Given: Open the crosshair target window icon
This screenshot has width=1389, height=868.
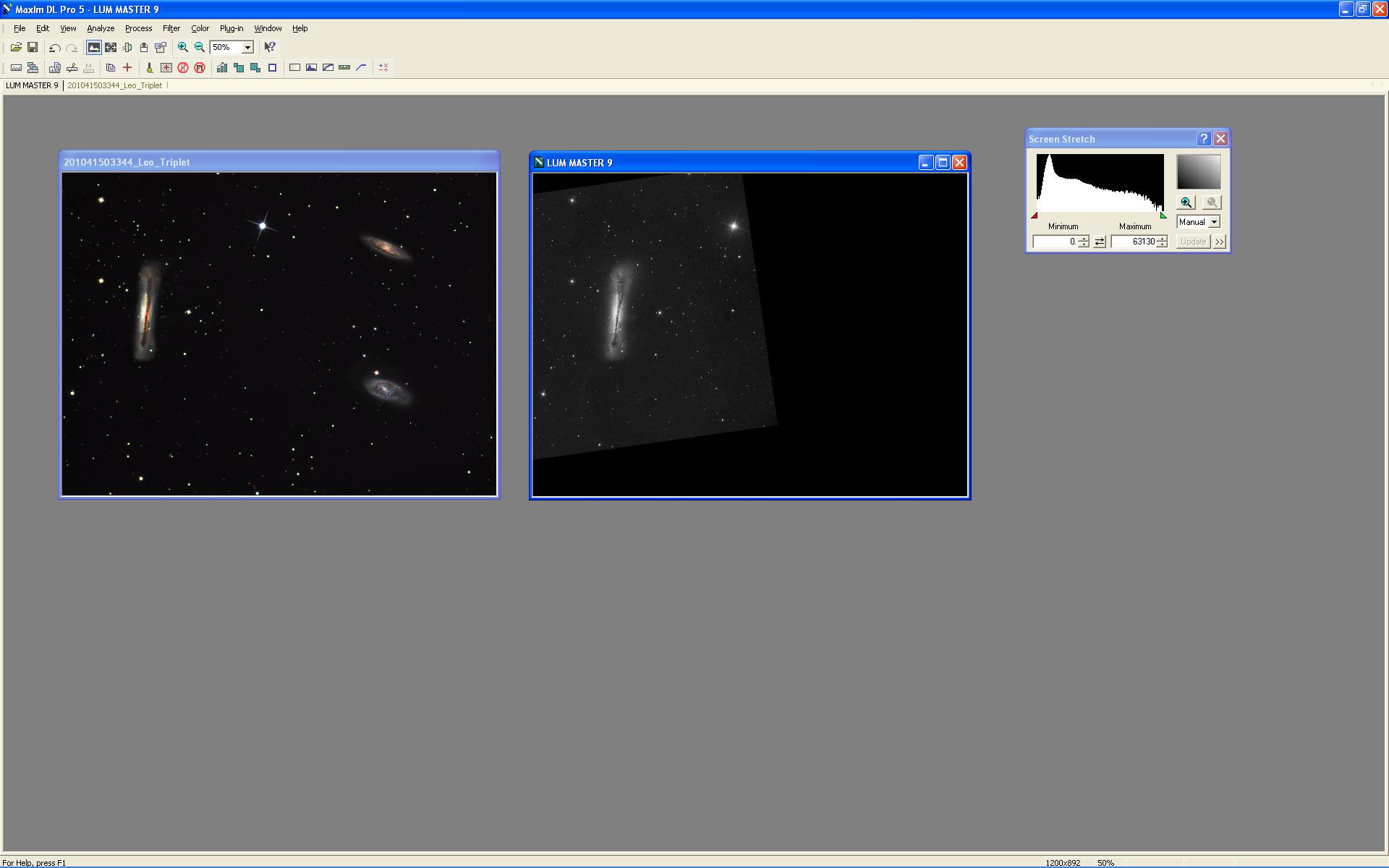Looking at the screenshot, I should click(111, 47).
